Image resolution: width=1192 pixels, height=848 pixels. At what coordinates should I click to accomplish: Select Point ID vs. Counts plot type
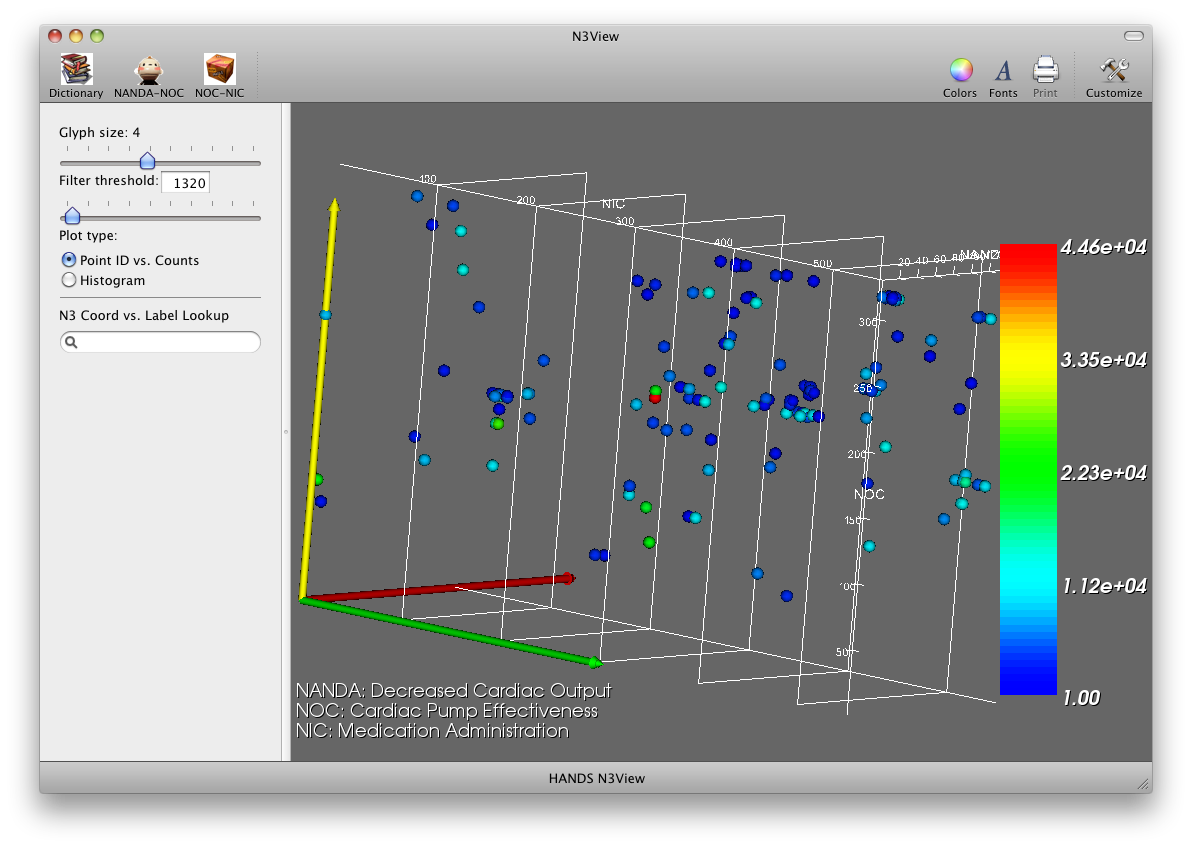69,260
